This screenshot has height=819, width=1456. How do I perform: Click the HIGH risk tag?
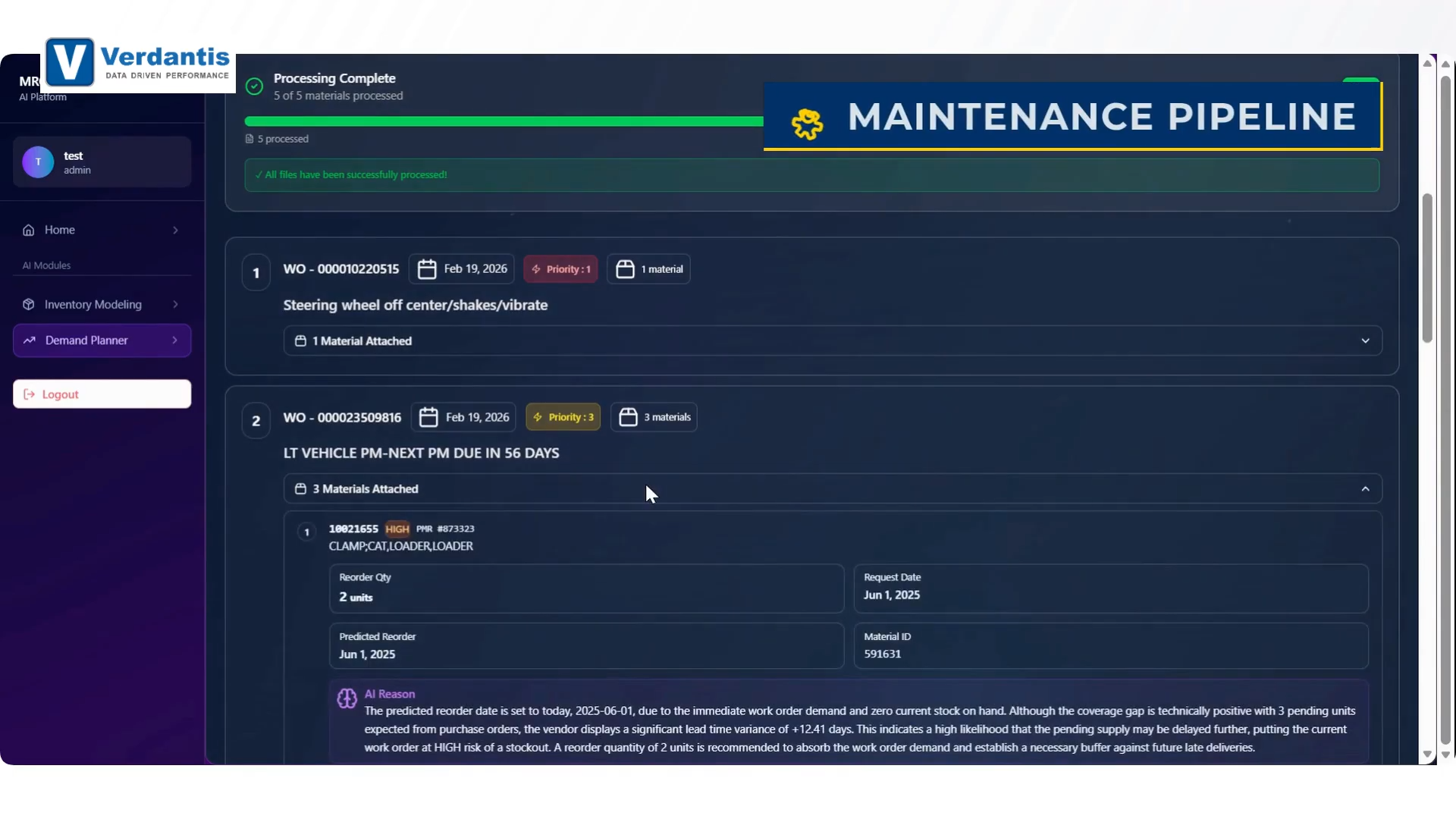pos(397,529)
